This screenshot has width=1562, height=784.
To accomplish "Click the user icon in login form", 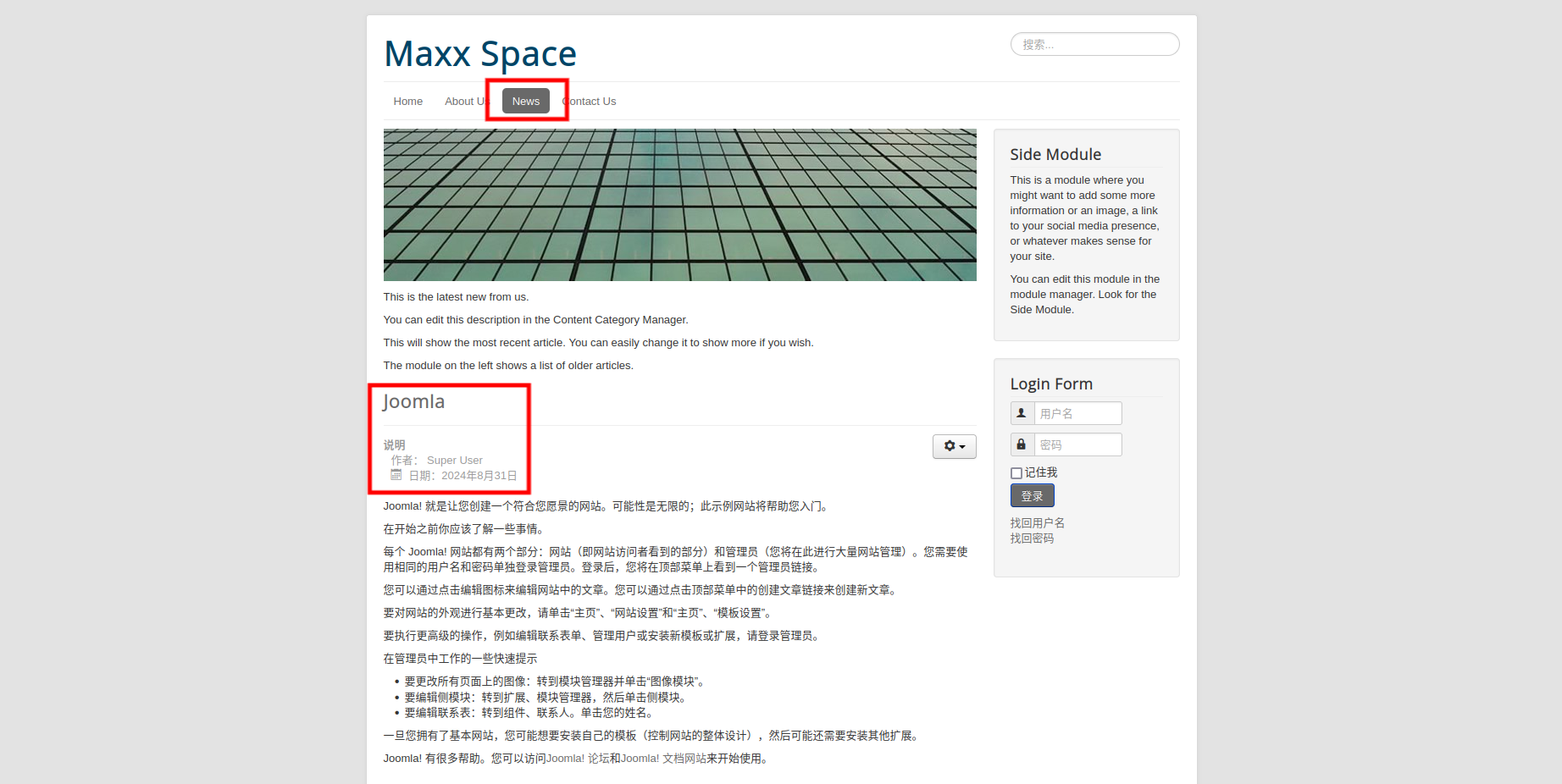I will (1022, 413).
